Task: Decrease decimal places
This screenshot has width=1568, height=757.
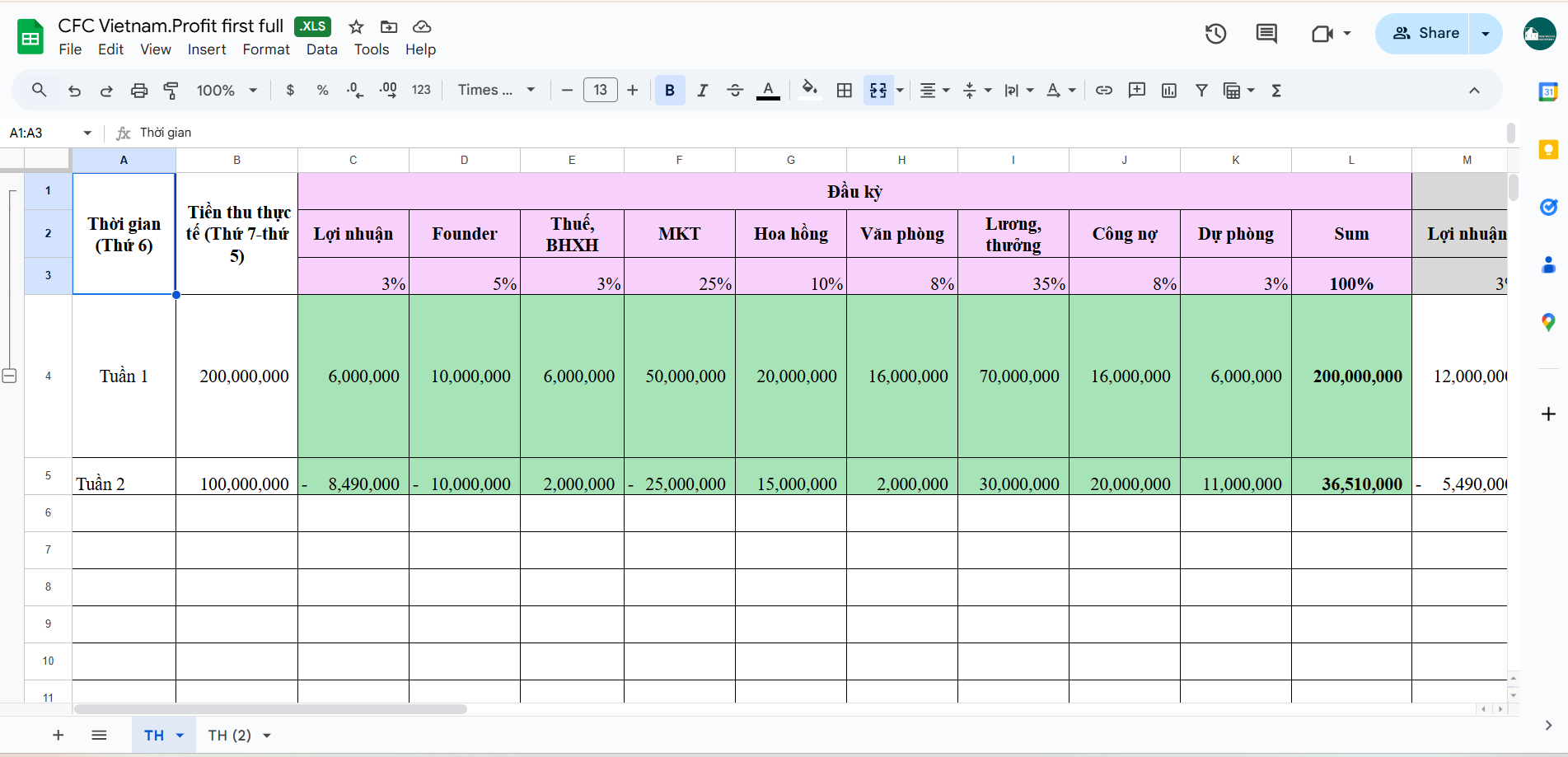Action: click(x=355, y=91)
